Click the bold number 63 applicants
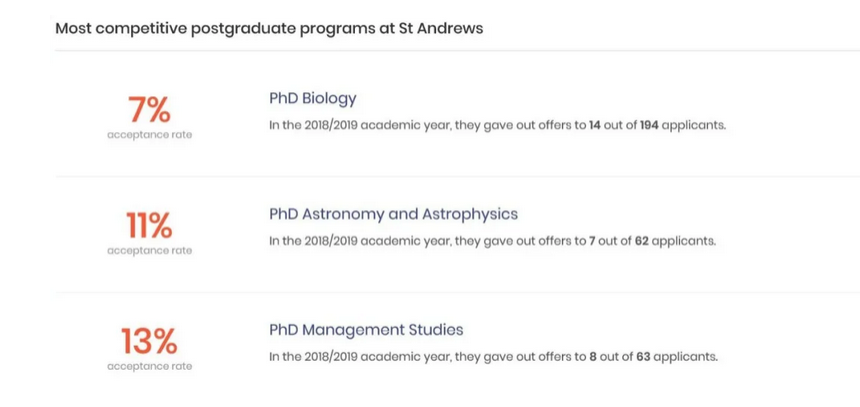This screenshot has height=407, width=860. [x=643, y=357]
